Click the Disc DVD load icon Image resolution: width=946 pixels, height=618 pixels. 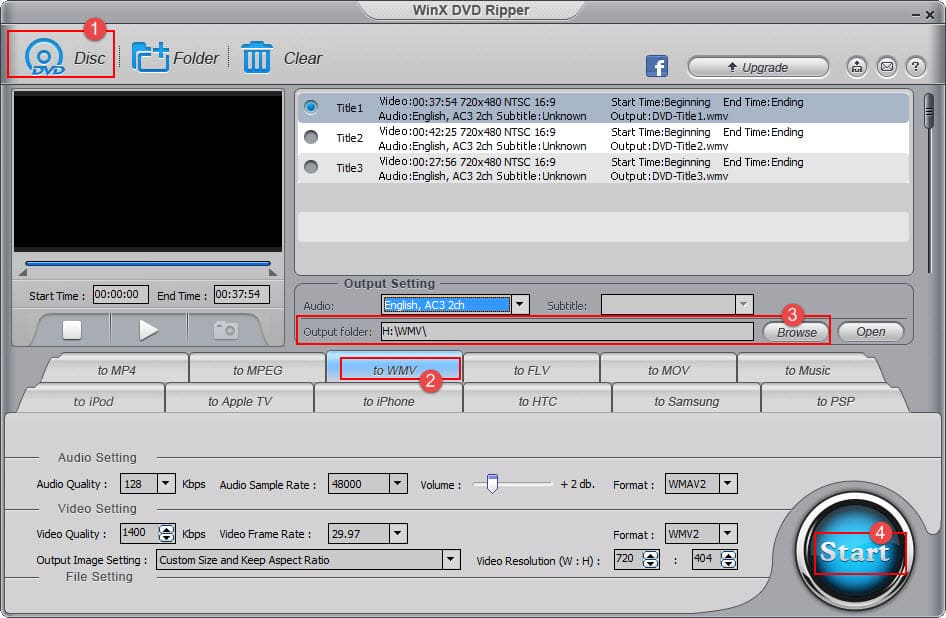[x=45, y=56]
